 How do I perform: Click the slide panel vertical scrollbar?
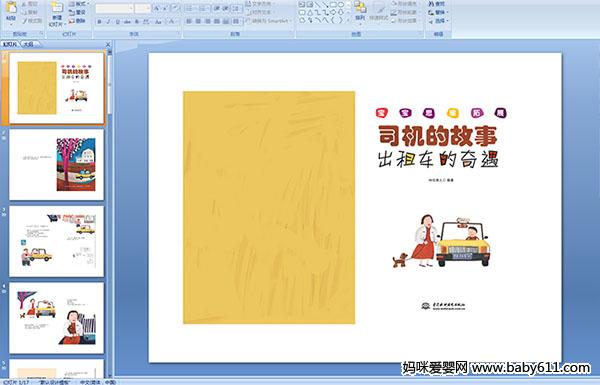point(109,214)
